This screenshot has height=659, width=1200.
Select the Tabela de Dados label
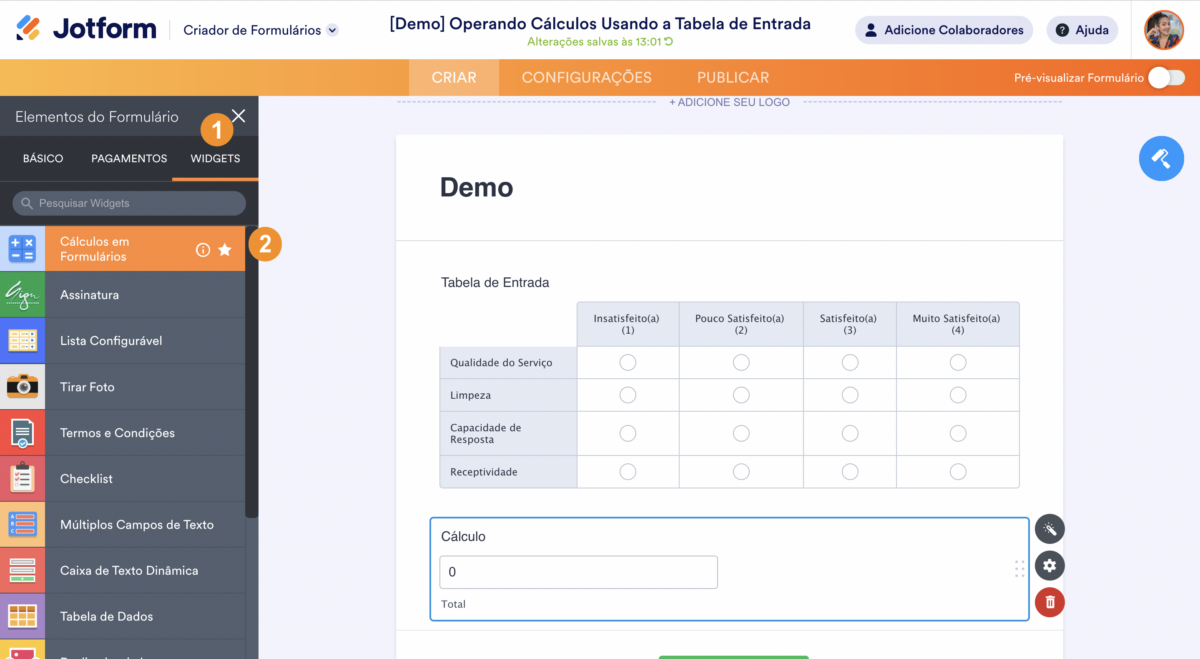point(107,617)
